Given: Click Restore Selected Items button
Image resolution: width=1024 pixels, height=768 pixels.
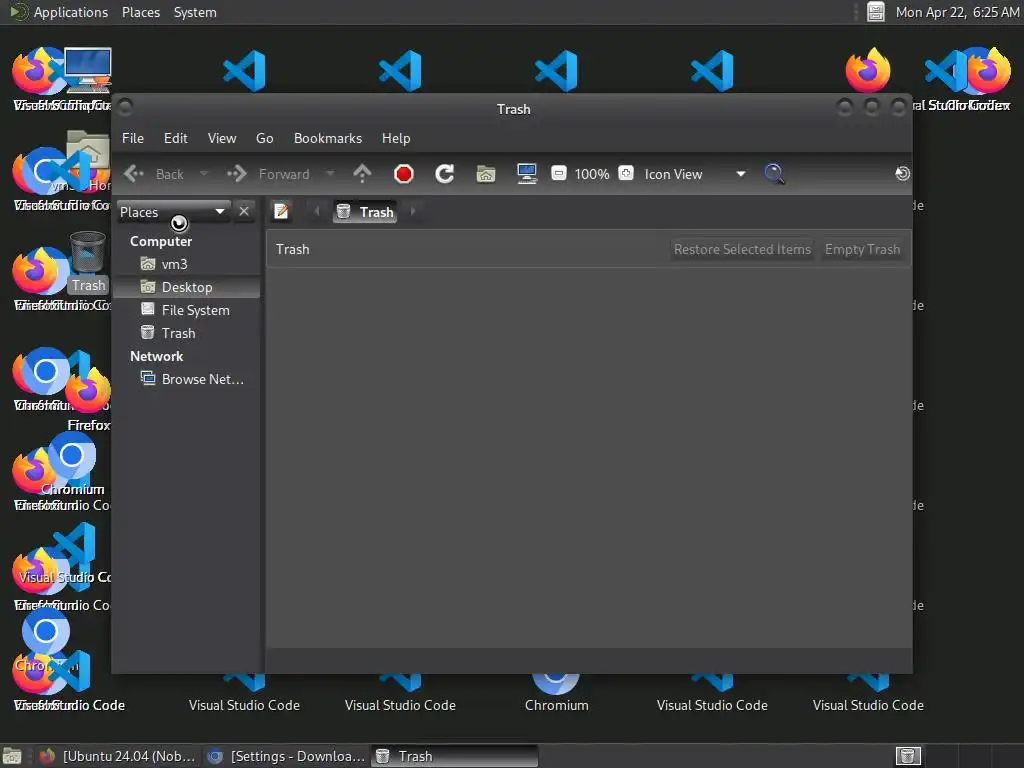Looking at the screenshot, I should pos(742,249).
